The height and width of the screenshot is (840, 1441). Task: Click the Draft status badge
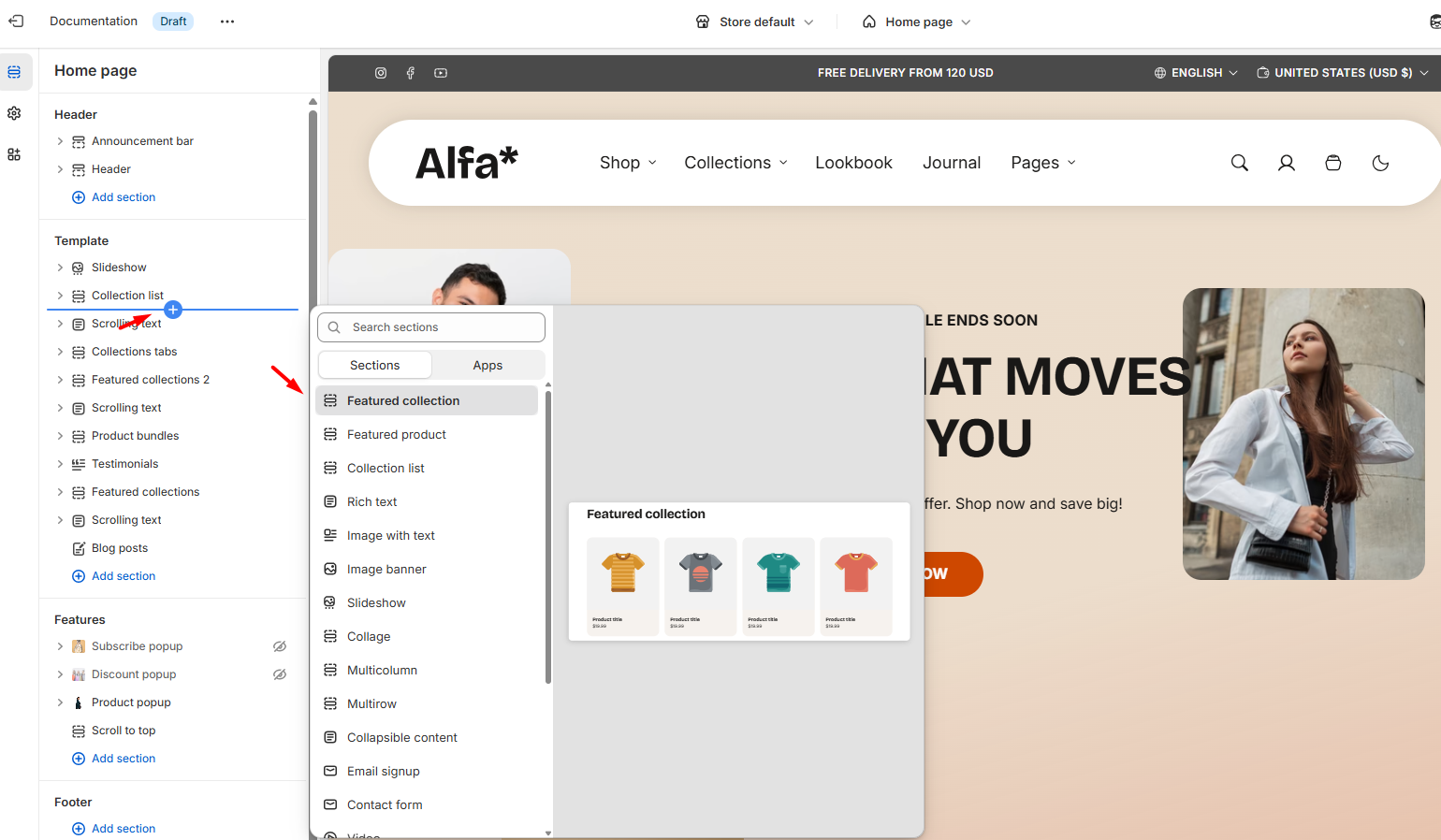[x=173, y=21]
